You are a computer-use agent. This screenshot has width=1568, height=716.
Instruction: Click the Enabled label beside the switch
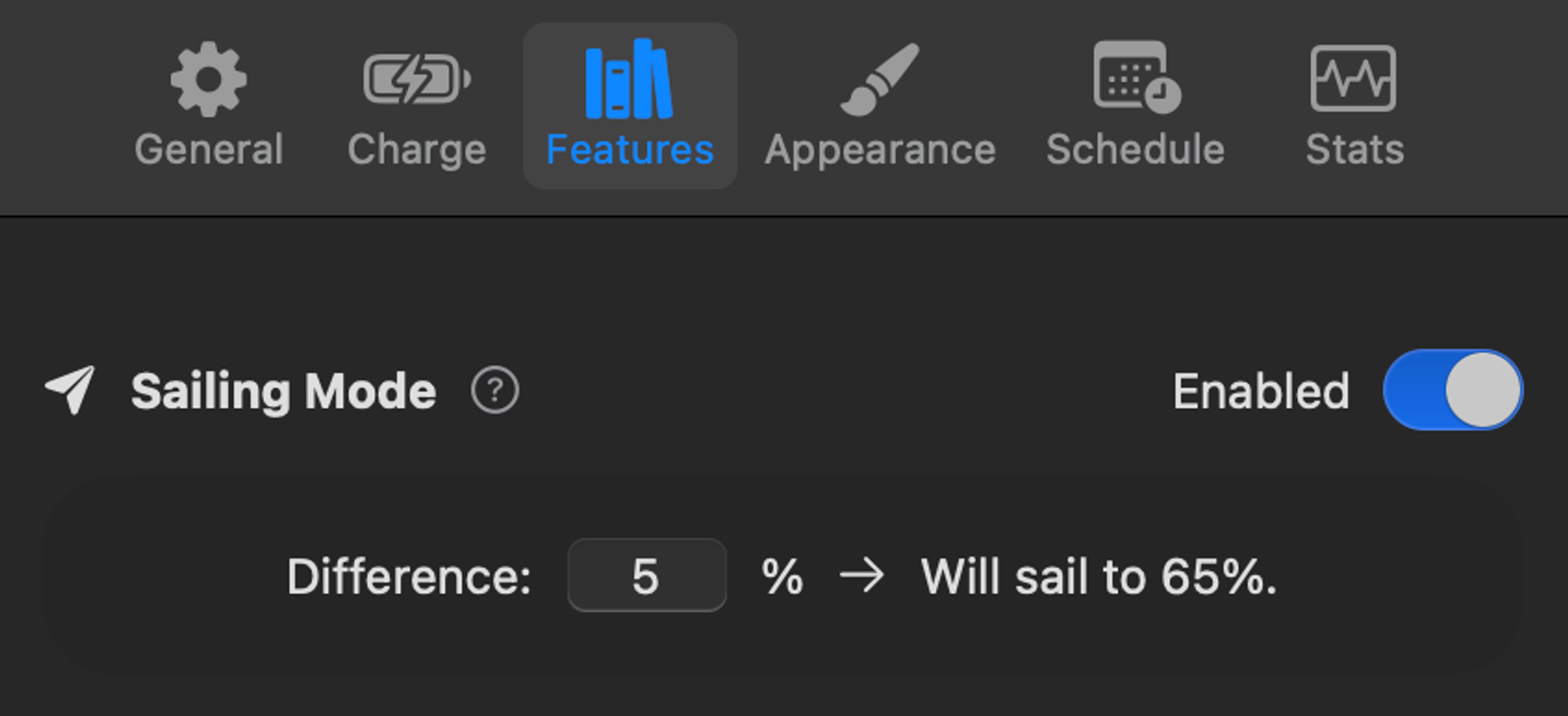click(x=1261, y=391)
